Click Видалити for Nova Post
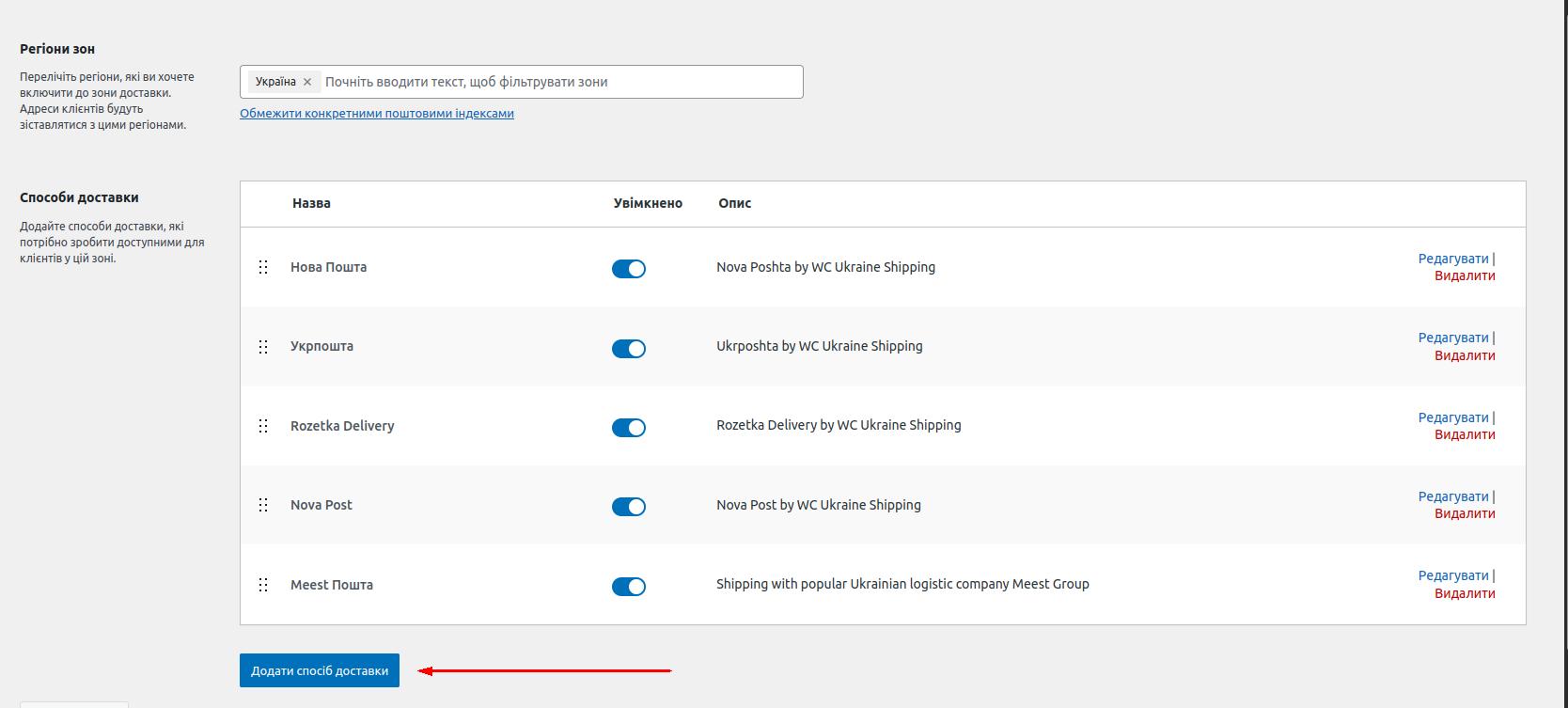 coord(1464,513)
